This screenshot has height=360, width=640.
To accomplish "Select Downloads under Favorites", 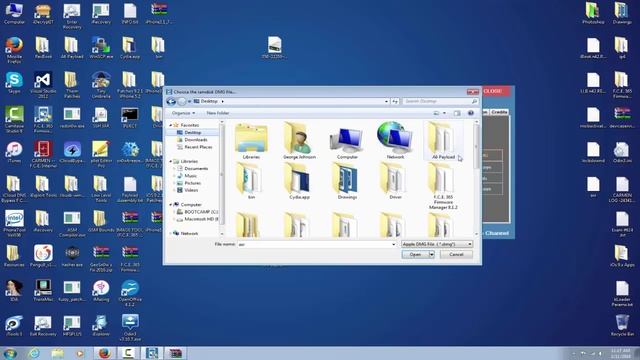I will 196,140.
